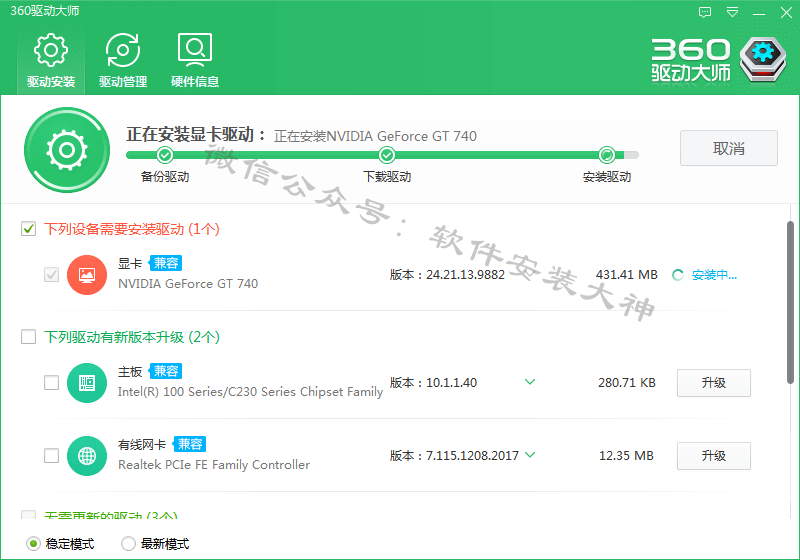Click the red 显卡 display card icon

(87, 275)
